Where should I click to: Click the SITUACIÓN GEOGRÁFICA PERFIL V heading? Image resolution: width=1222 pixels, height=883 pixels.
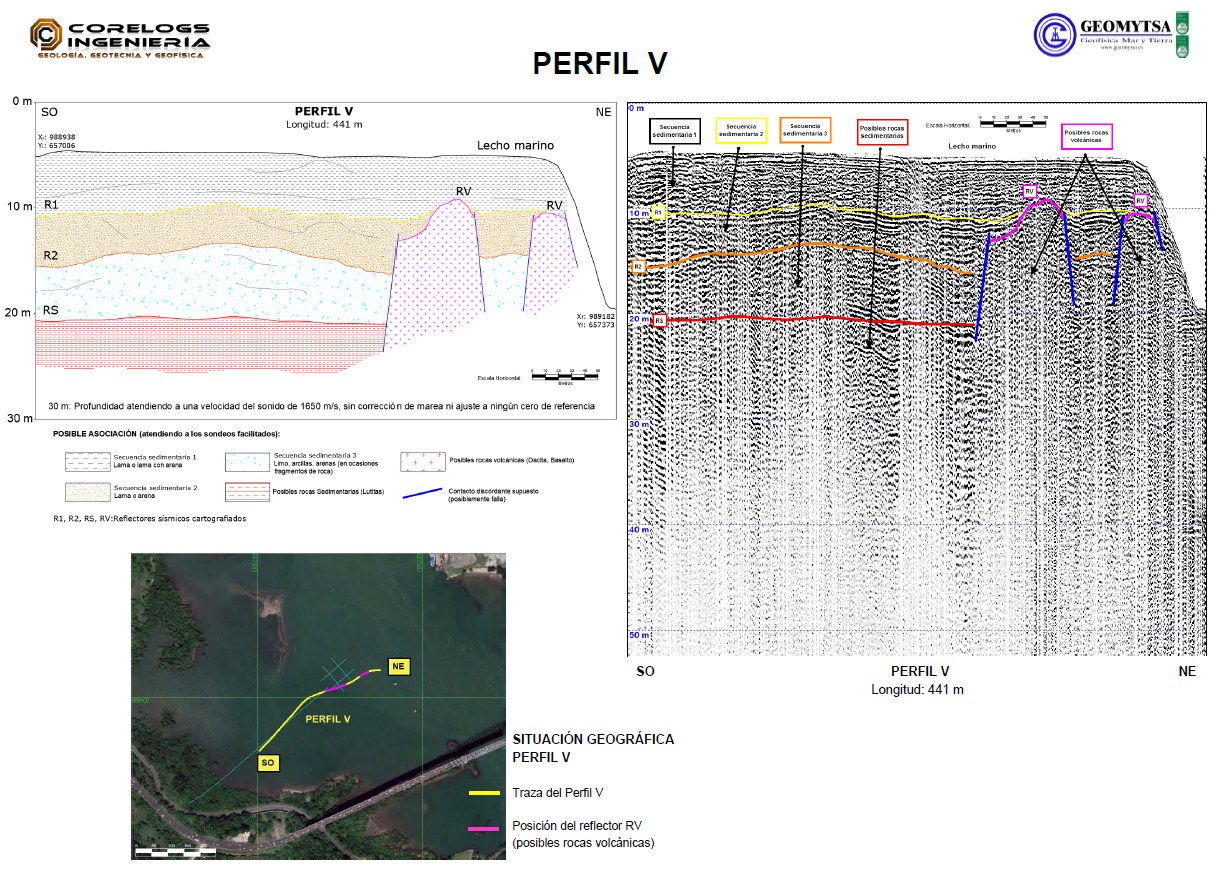point(593,748)
